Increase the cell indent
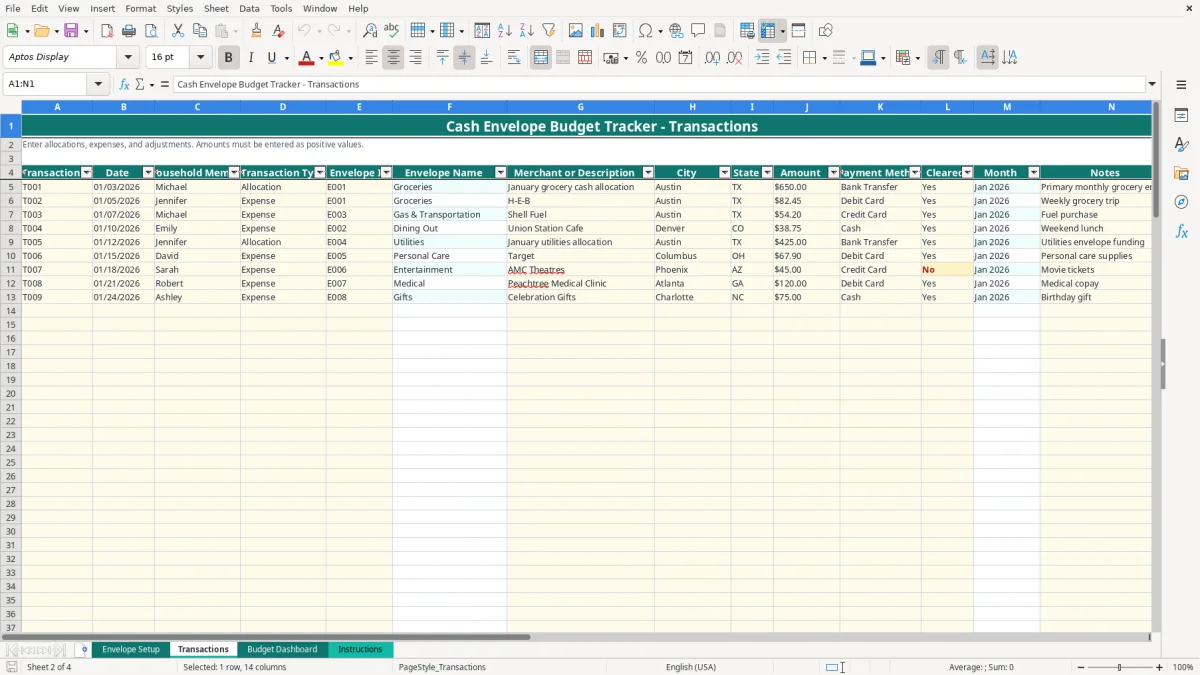Viewport: 1200px width, 675px height. click(762, 58)
